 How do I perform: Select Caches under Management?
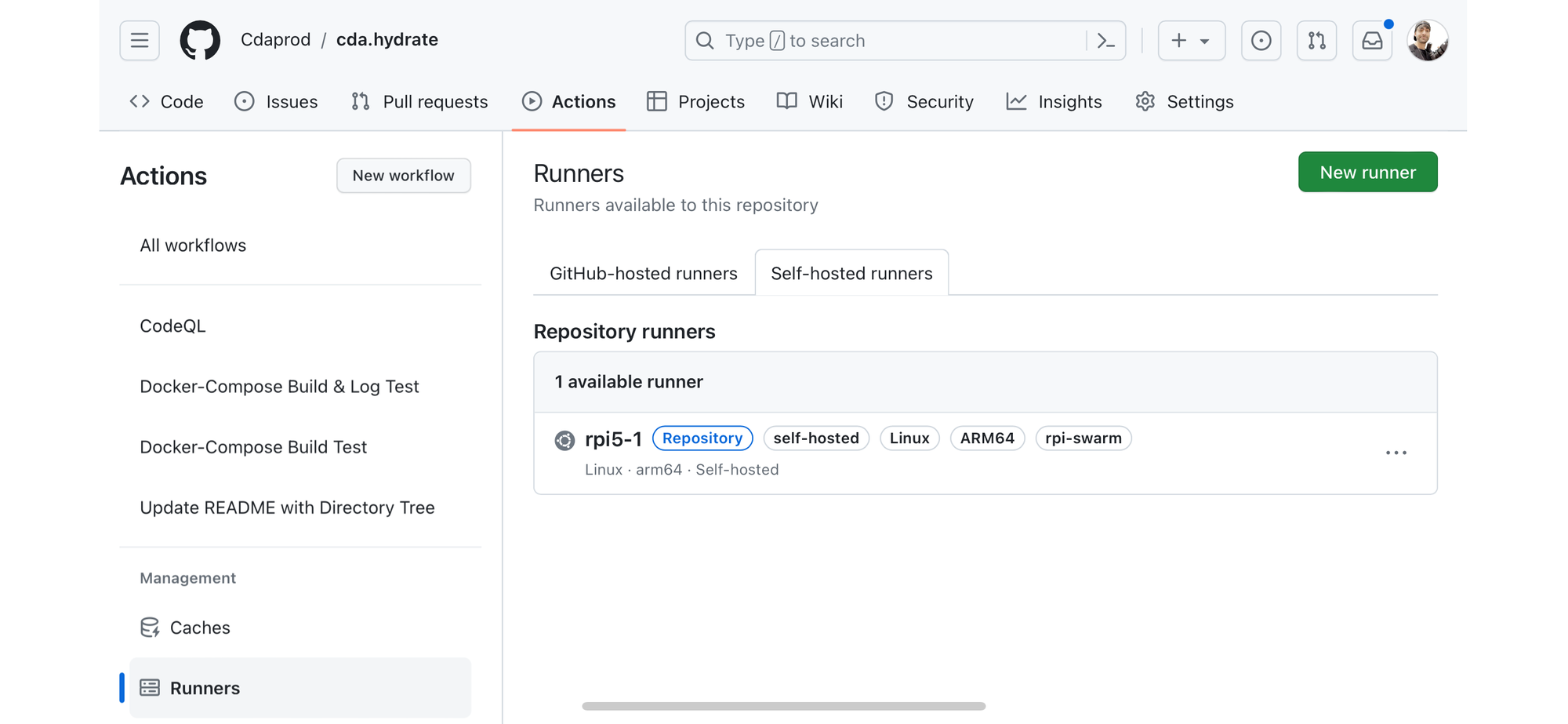[200, 628]
